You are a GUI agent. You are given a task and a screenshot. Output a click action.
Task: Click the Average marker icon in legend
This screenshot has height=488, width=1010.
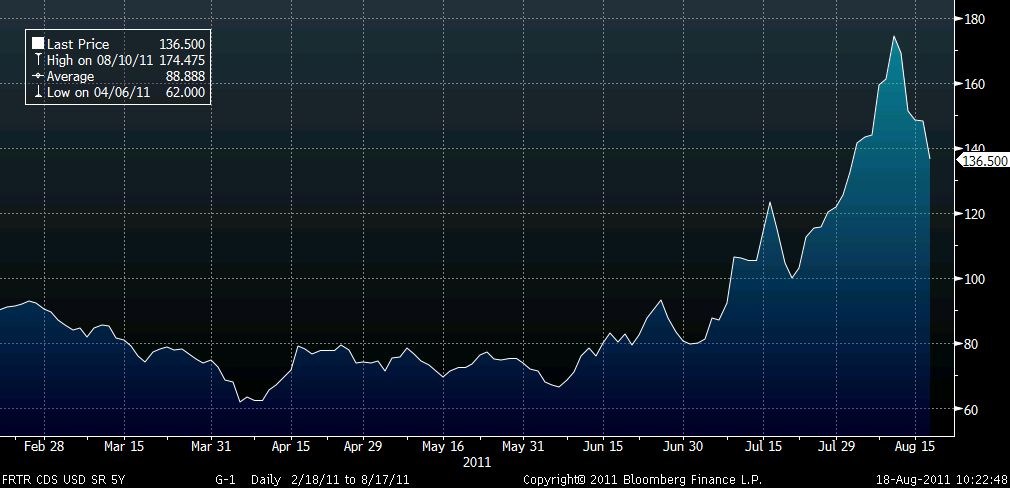click(38, 76)
